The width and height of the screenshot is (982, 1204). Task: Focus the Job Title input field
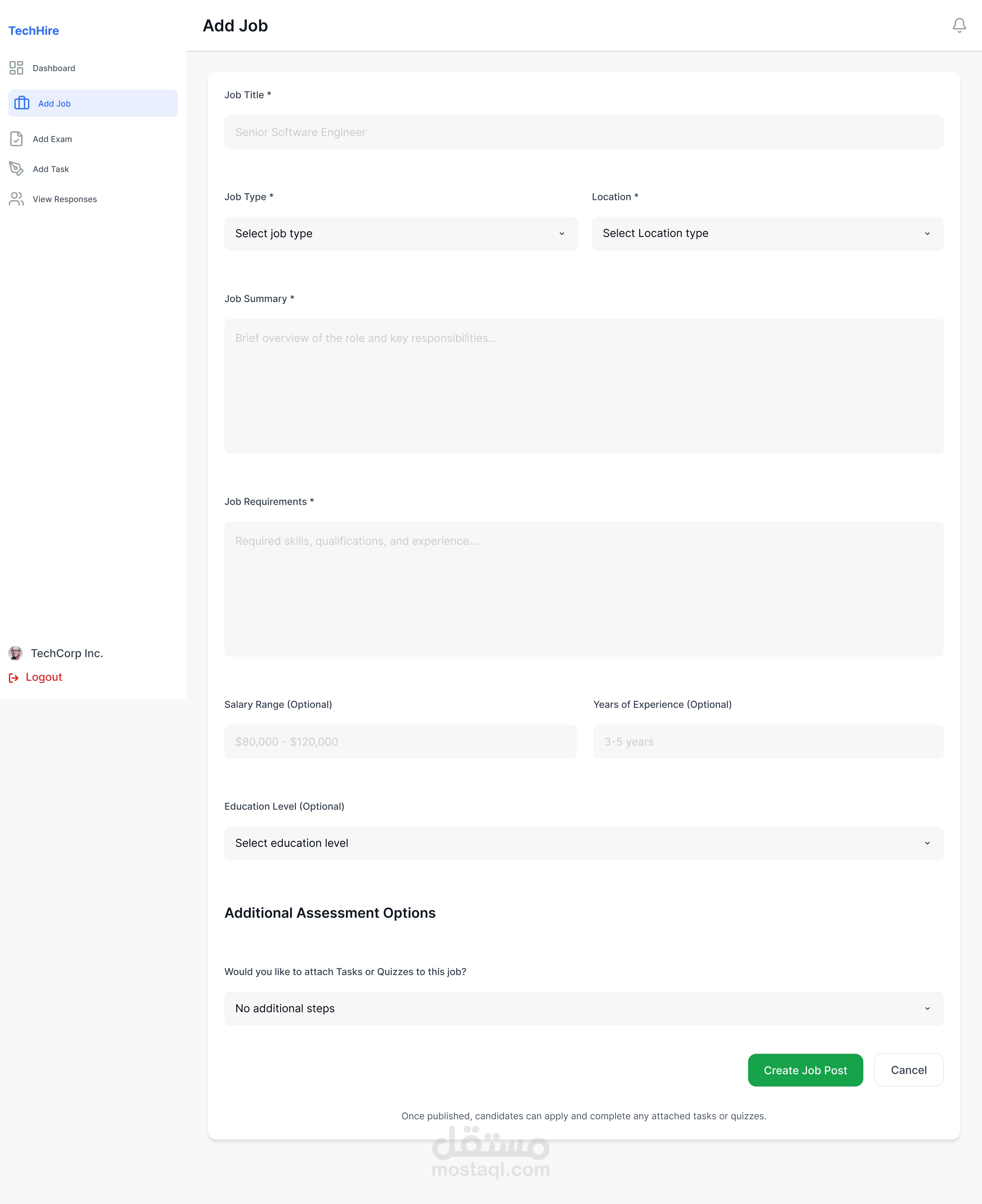pos(583,132)
